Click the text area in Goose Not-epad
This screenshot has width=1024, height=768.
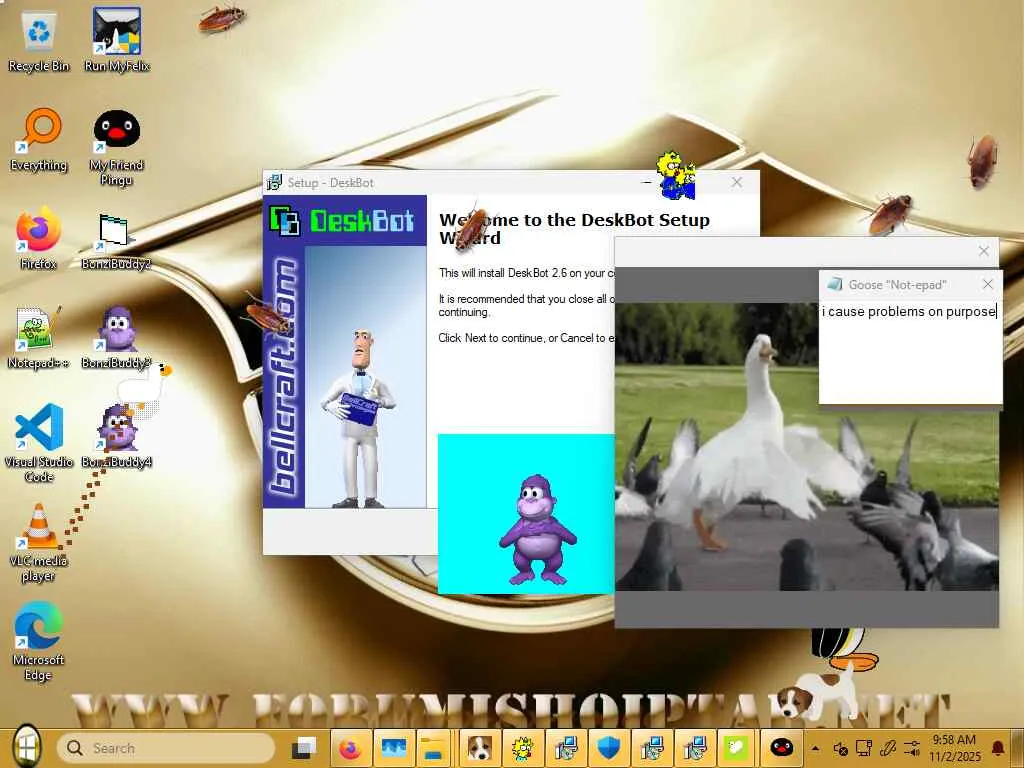pos(910,351)
